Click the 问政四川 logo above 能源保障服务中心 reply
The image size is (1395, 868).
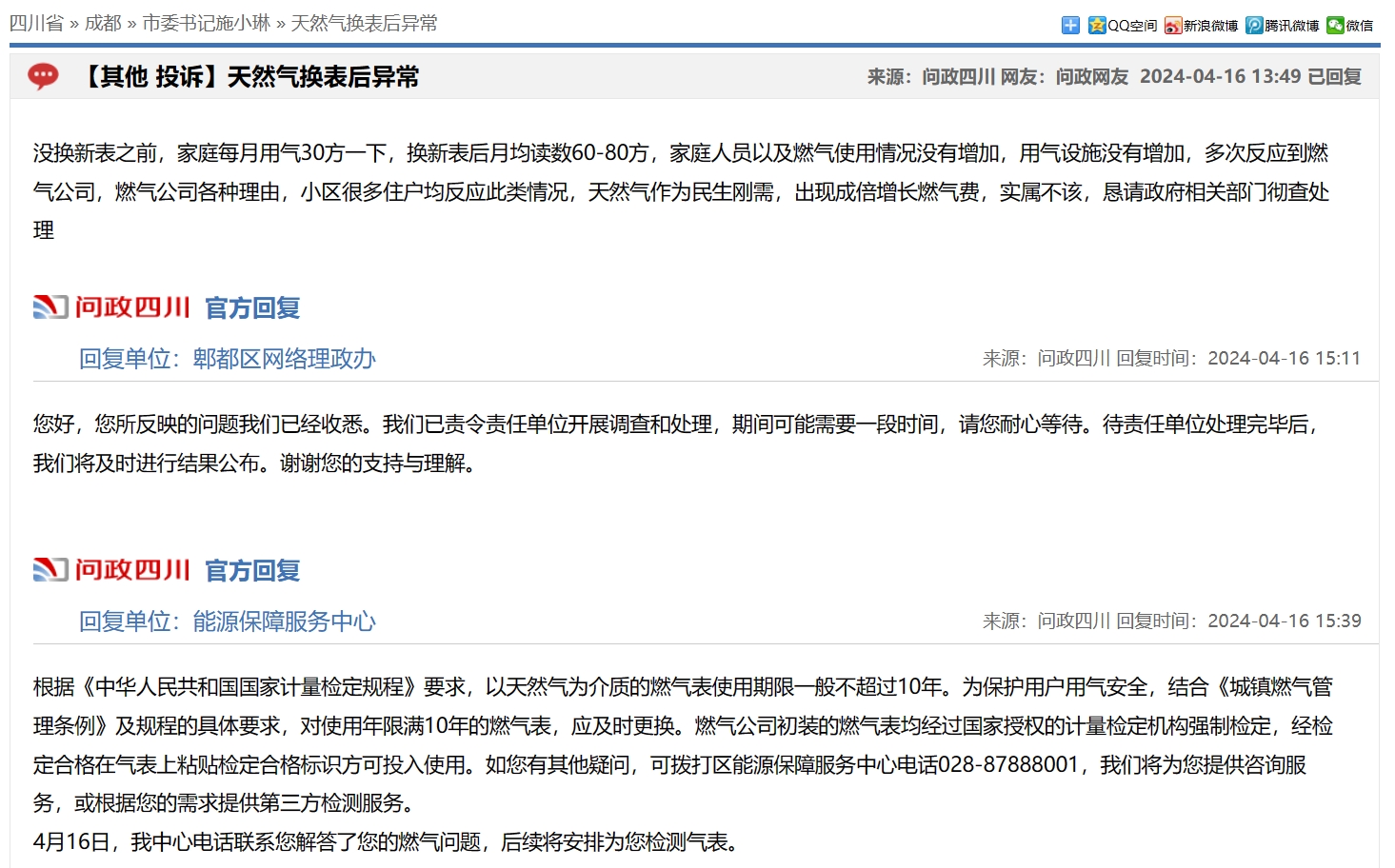(111, 570)
